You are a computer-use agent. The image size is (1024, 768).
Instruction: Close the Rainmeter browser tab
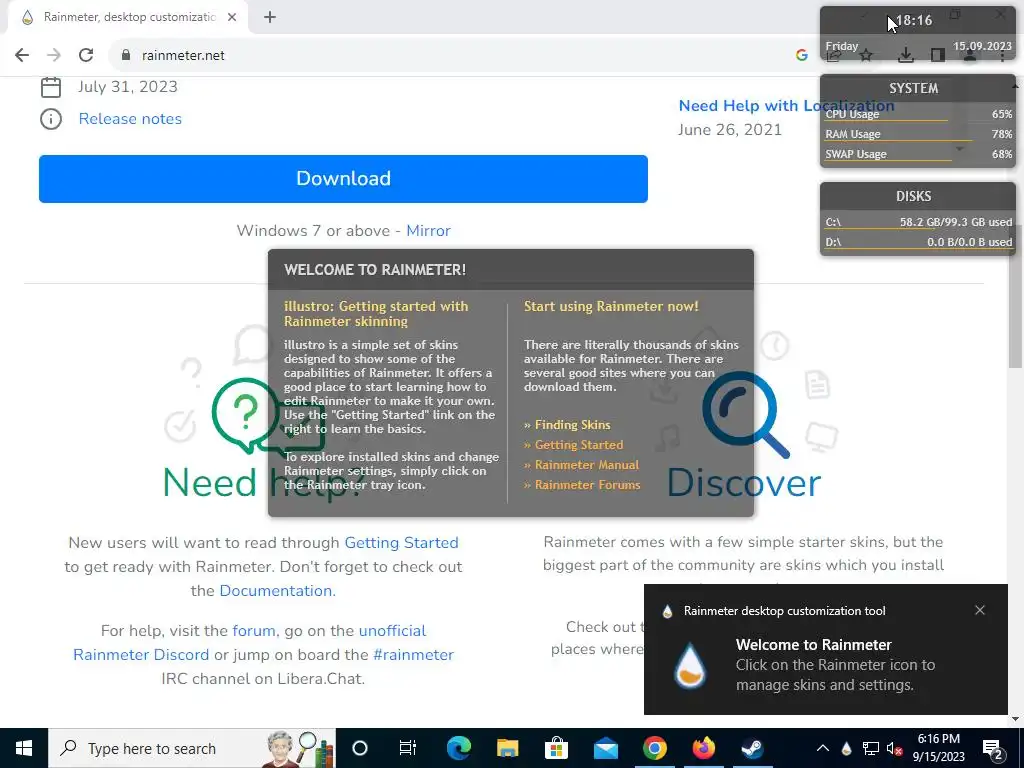coord(232,18)
